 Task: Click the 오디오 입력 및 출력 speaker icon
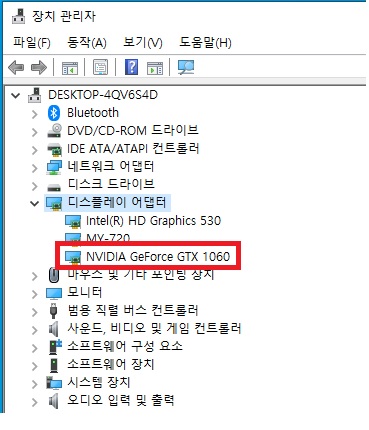[x=53, y=401]
